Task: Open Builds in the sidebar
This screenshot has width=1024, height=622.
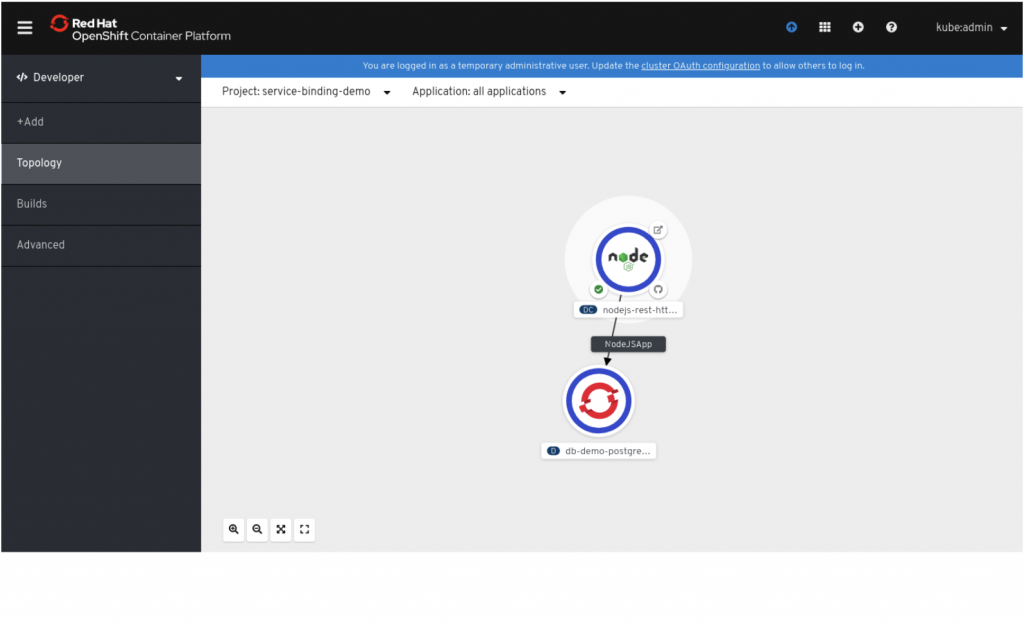Action: point(32,204)
